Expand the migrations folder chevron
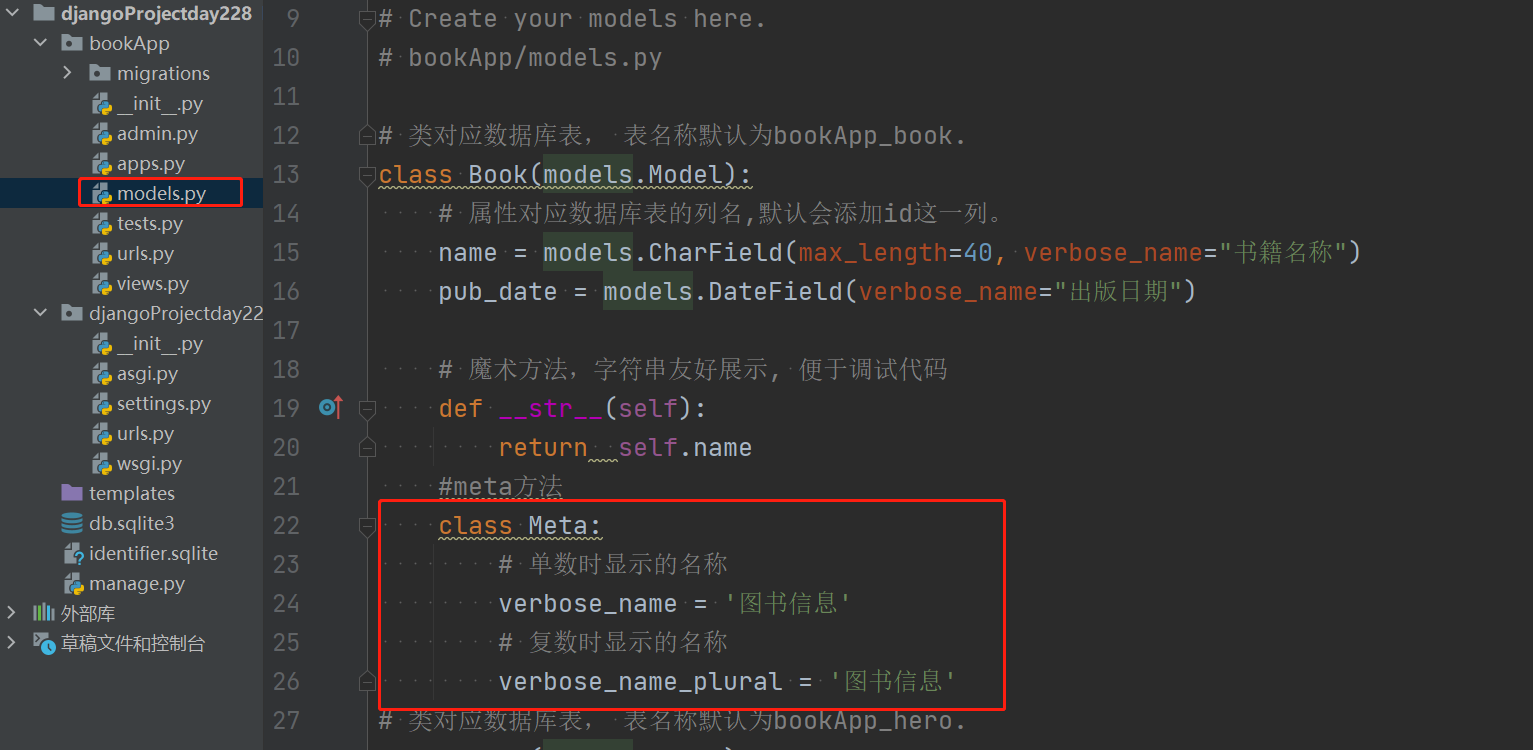Viewport: 1533px width, 750px height. coord(67,73)
